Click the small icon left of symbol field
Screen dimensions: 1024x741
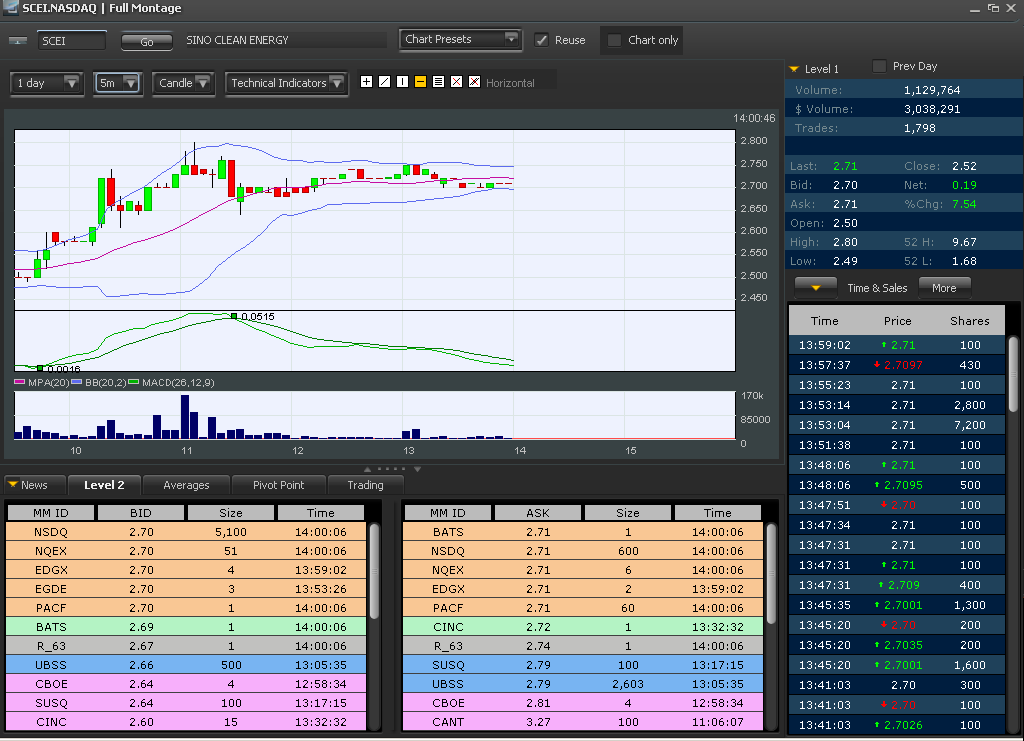click(x=18, y=41)
